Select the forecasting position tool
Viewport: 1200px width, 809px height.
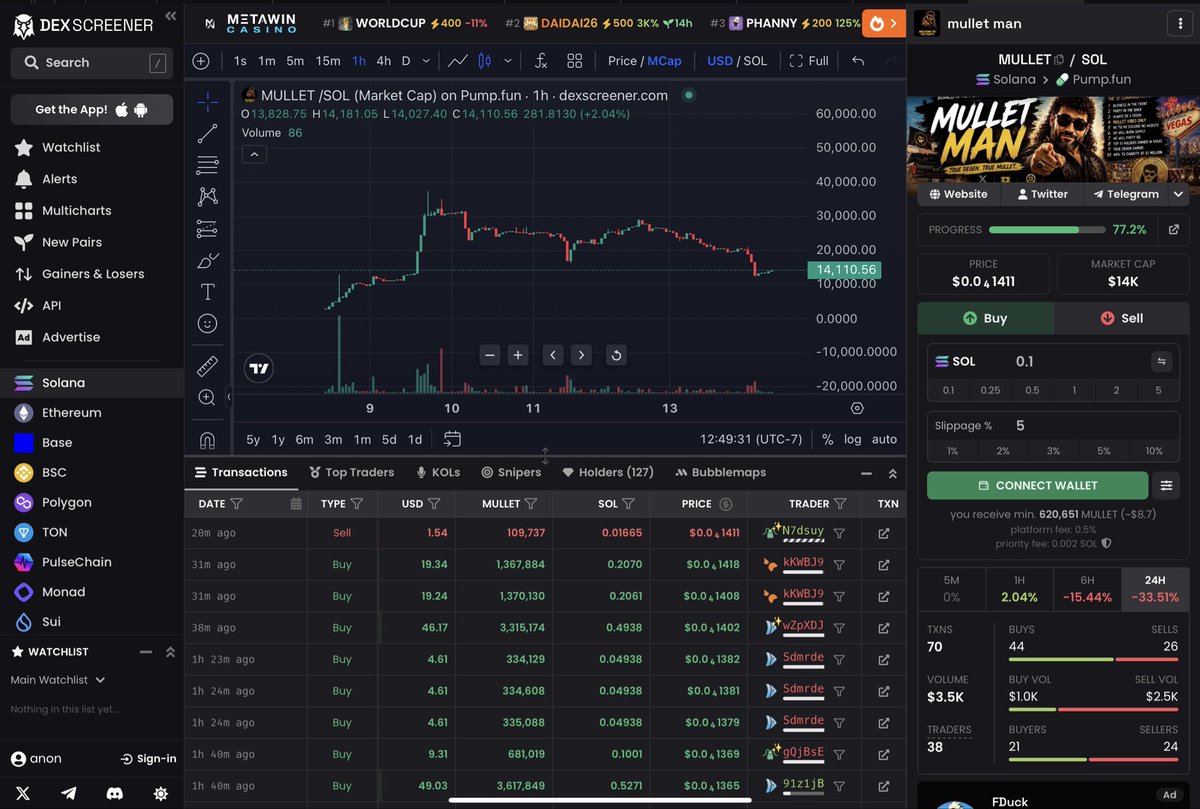(207, 229)
